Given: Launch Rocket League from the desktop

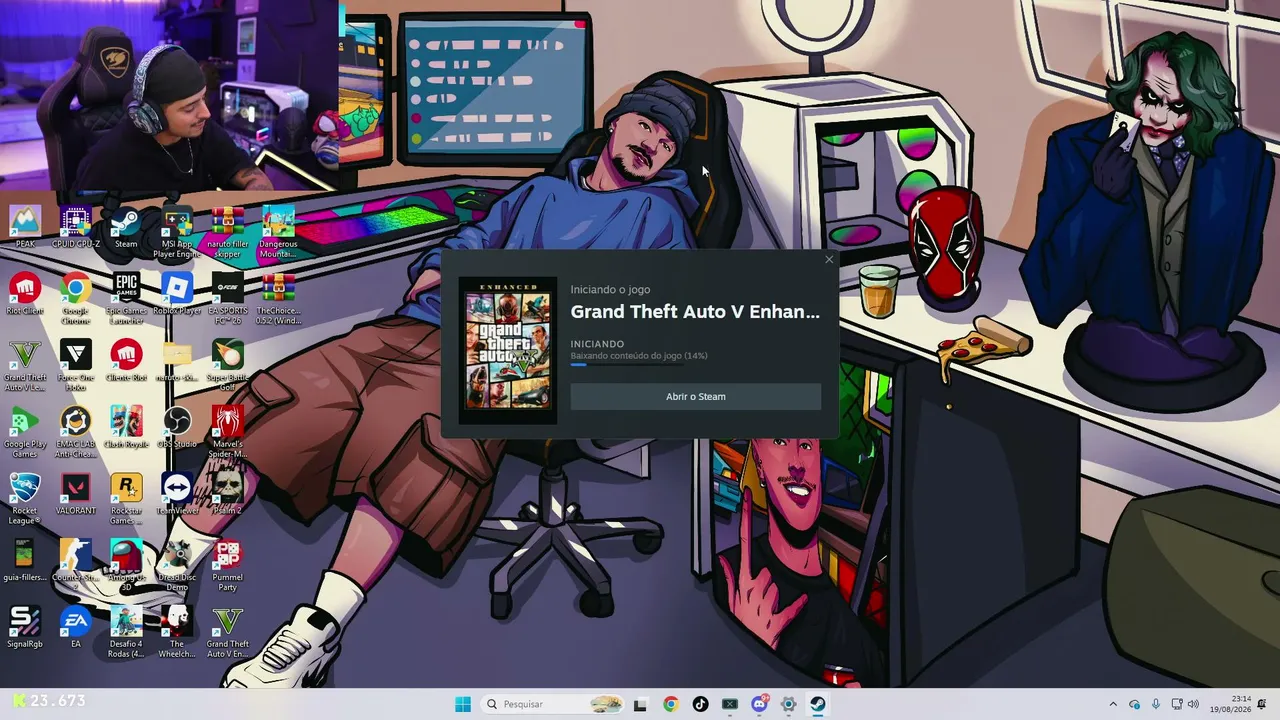Looking at the screenshot, I should [25, 499].
